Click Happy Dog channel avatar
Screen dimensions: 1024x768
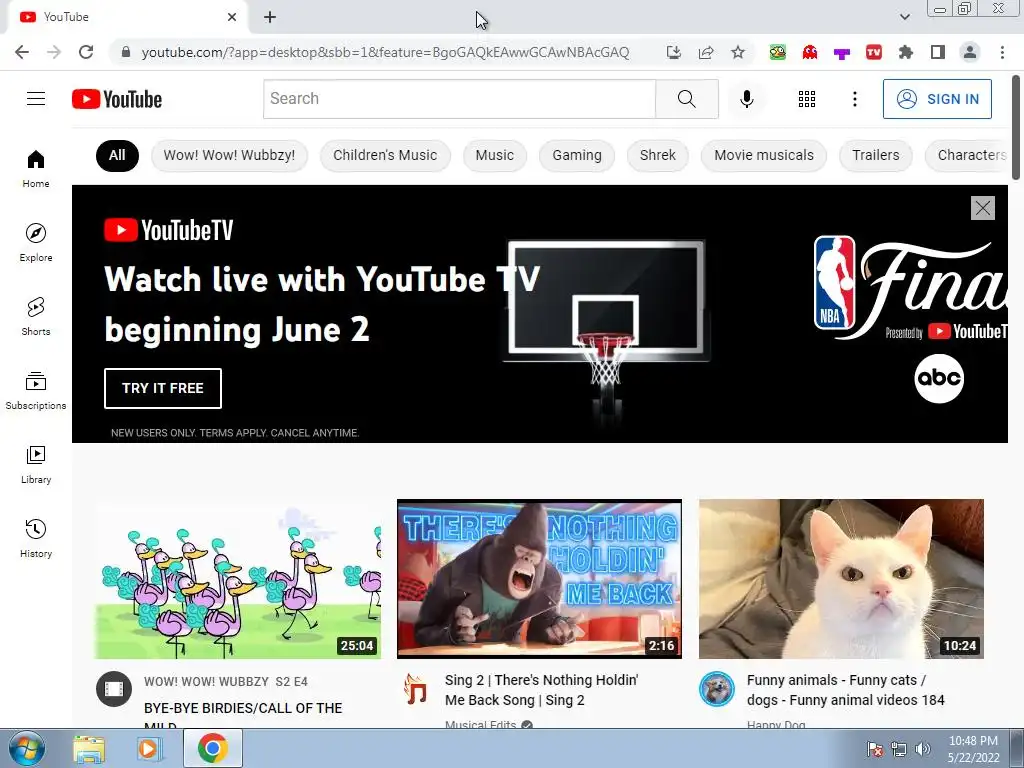click(x=716, y=689)
